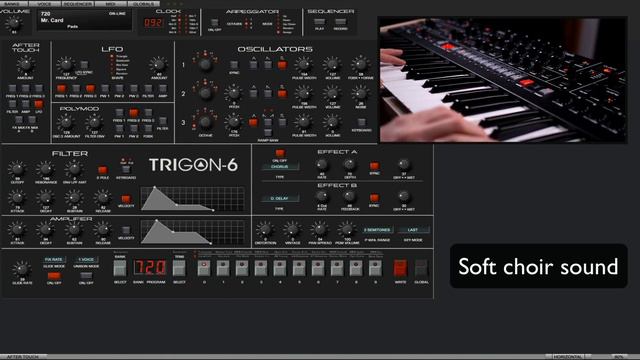Open the GLOBALS tab
Viewport: 640px width, 360px height.
[144, 4]
